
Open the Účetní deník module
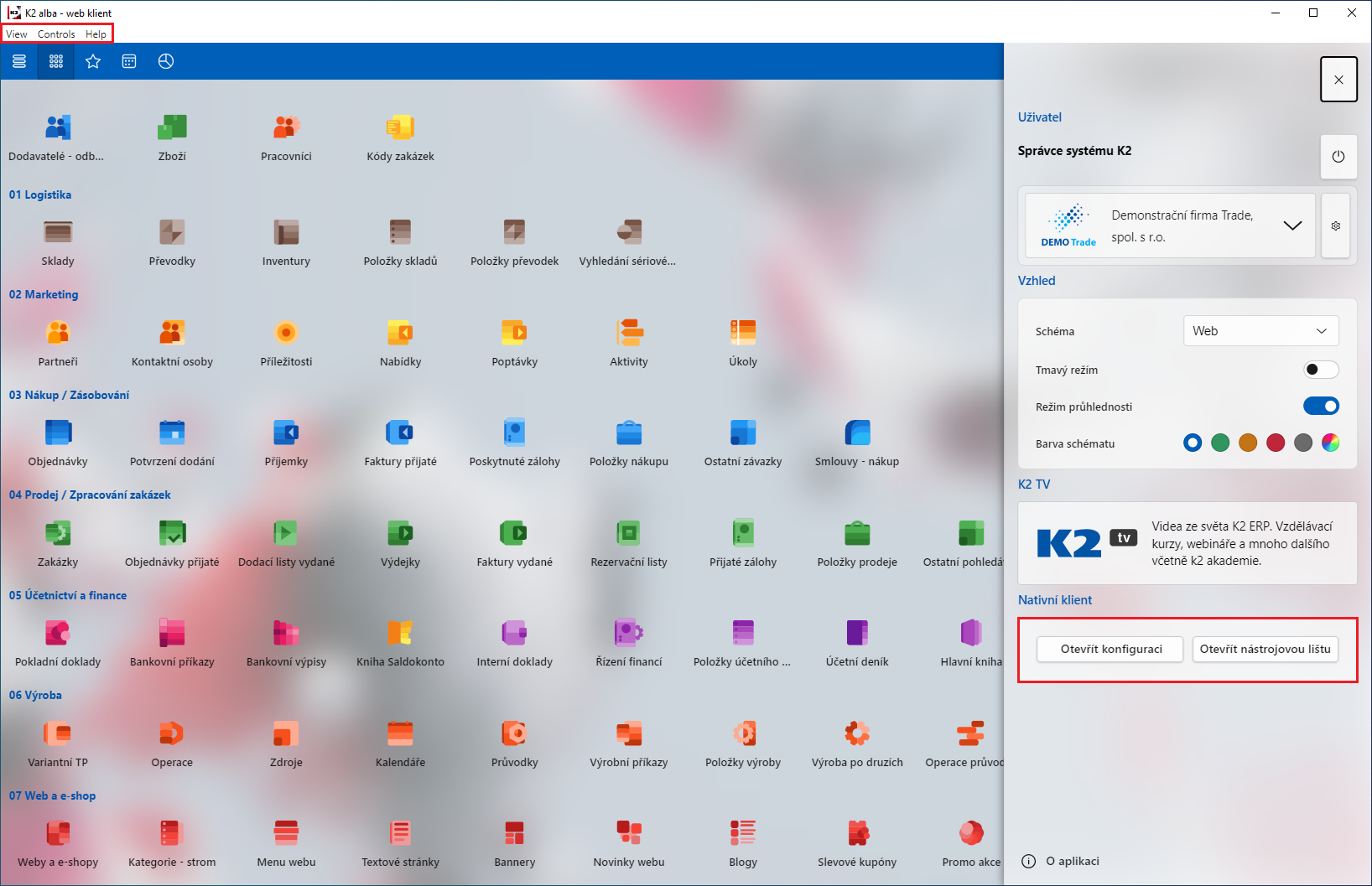857,633
